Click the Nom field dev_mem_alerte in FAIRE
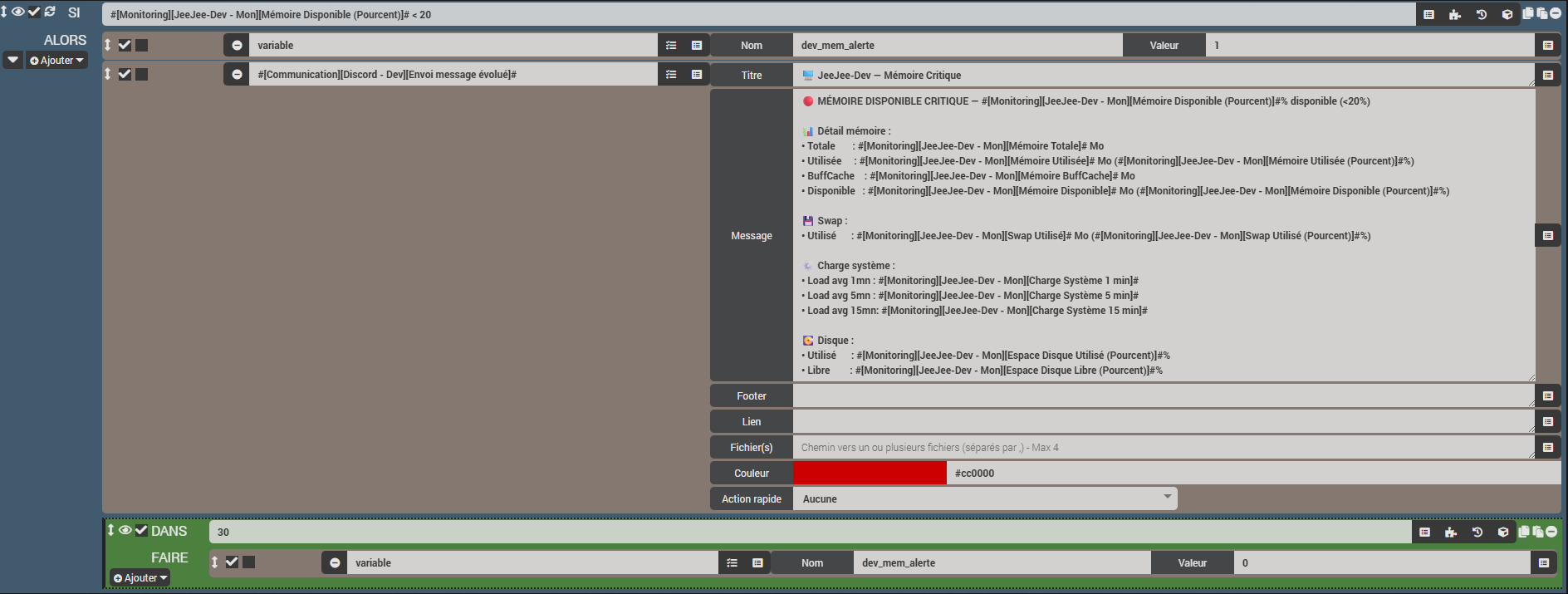 coord(1002,562)
